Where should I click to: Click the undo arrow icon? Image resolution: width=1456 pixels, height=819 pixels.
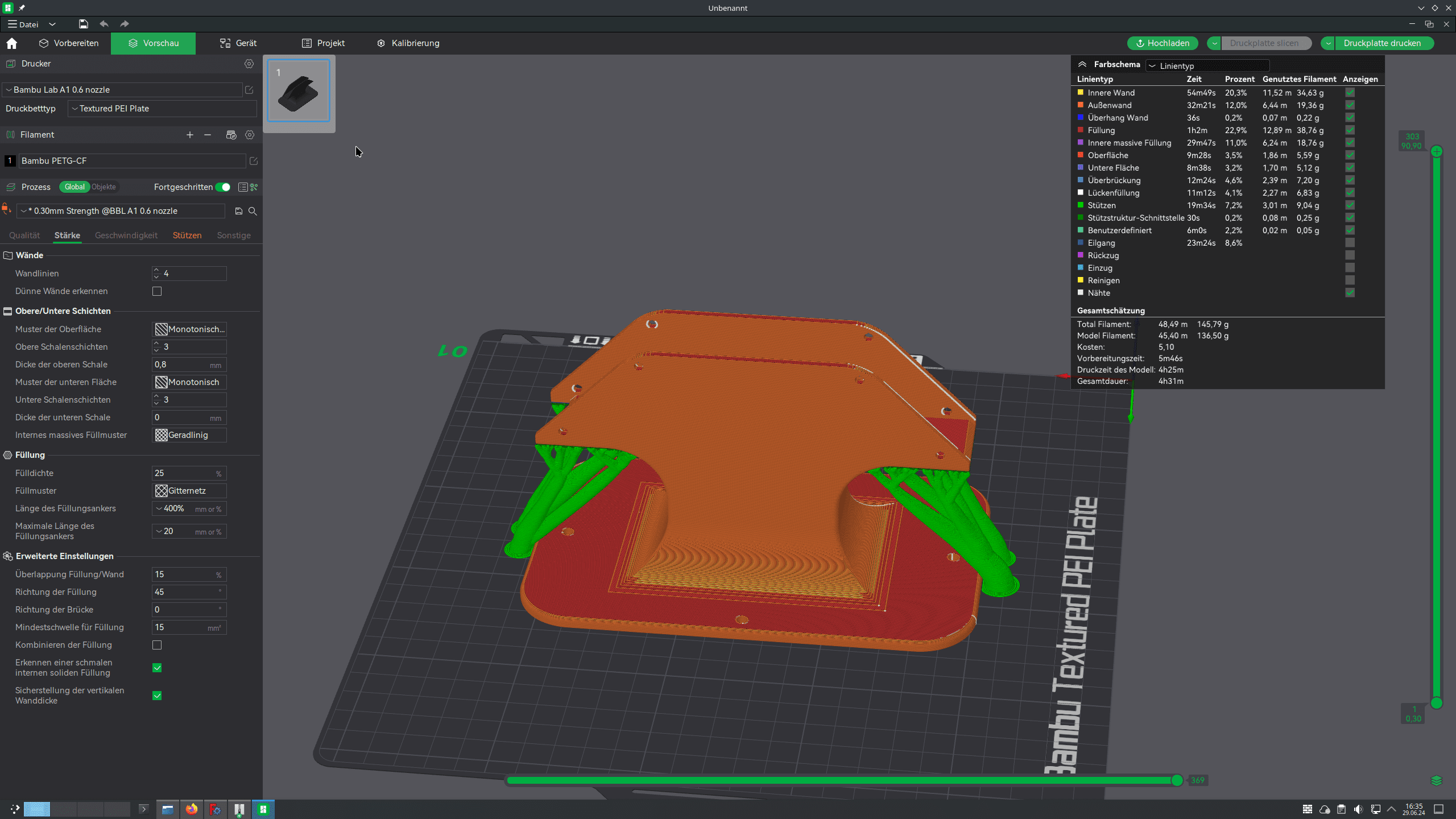click(x=104, y=24)
